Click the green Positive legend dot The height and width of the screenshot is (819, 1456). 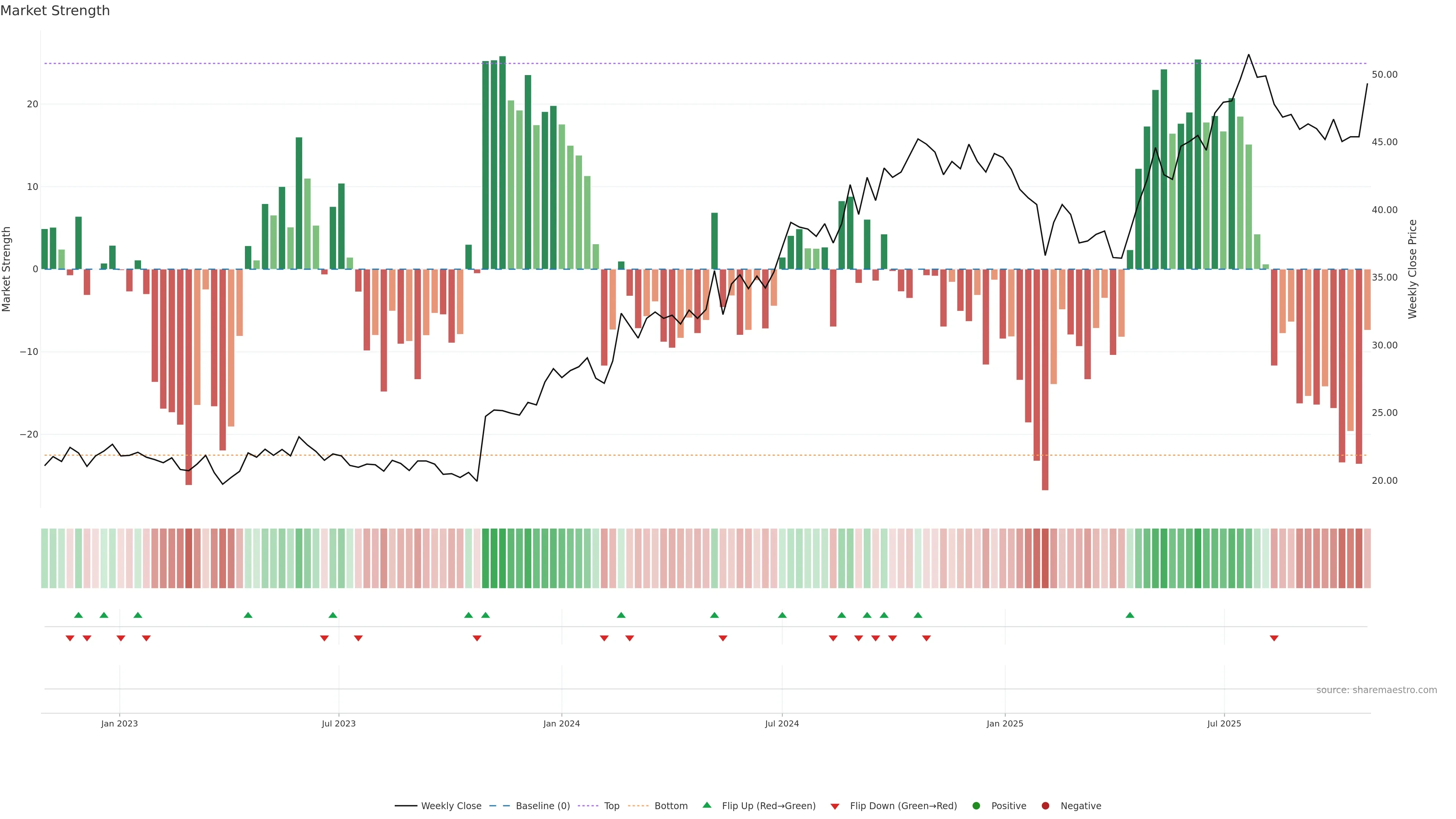coord(976,806)
